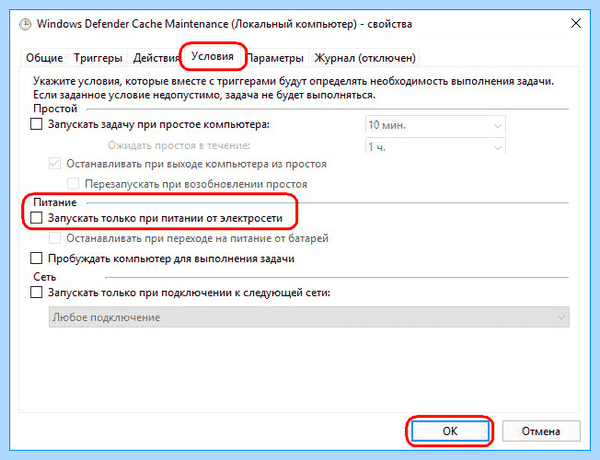Image resolution: width=600 pixels, height=460 pixels.
Task: Click the Простой section label
Action: pyautogui.click(x=55, y=109)
